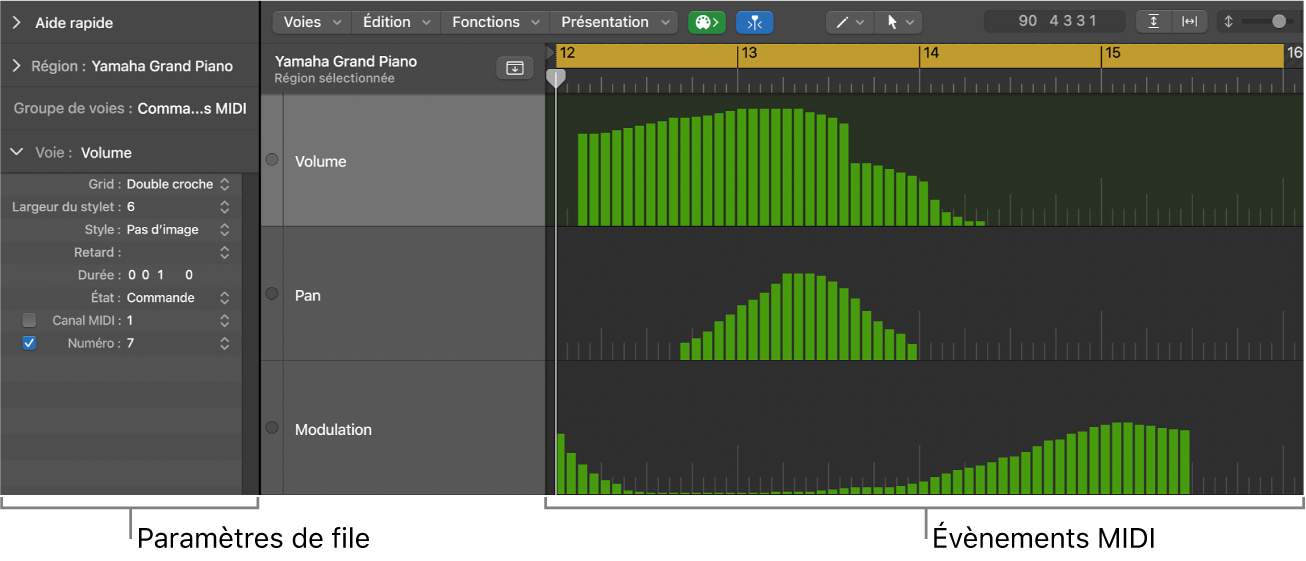Collapse the Voie Volume section

coord(17,153)
